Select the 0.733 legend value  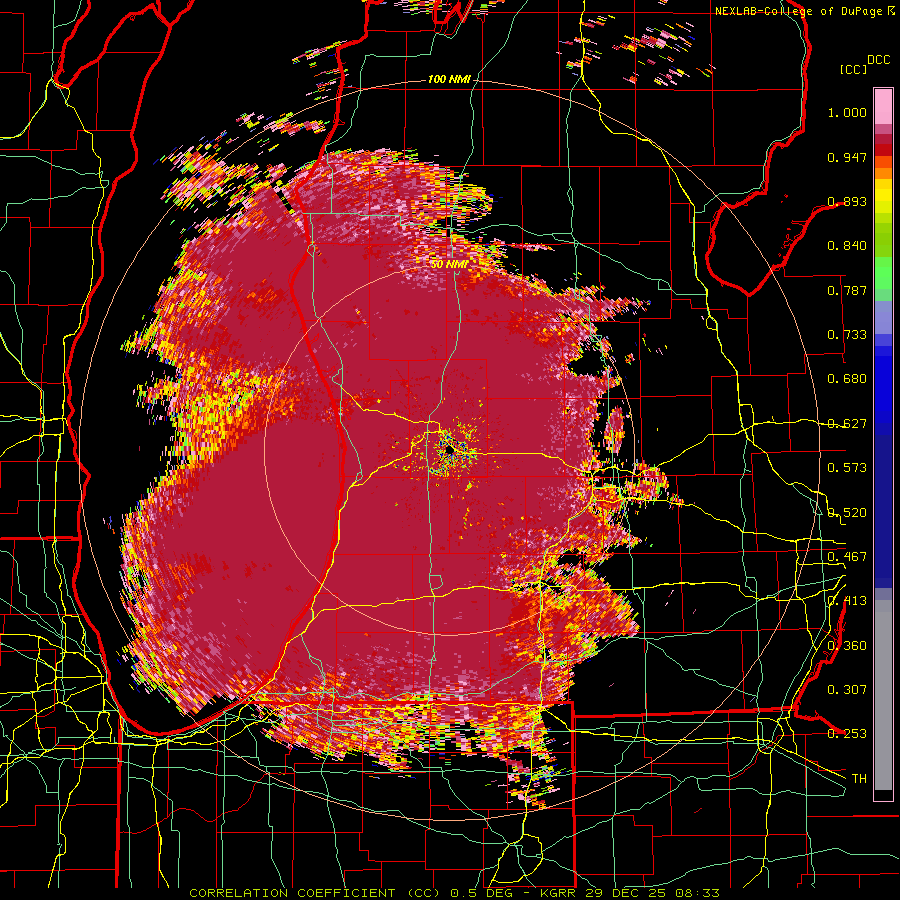tap(847, 335)
